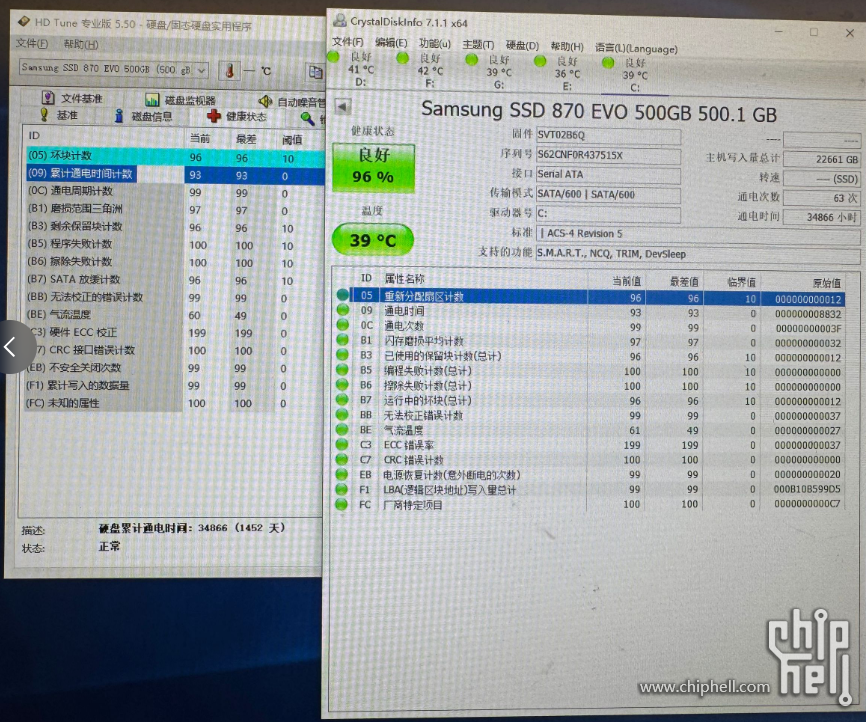Click the 固件 field SVT02B6Q

(x=608, y=135)
